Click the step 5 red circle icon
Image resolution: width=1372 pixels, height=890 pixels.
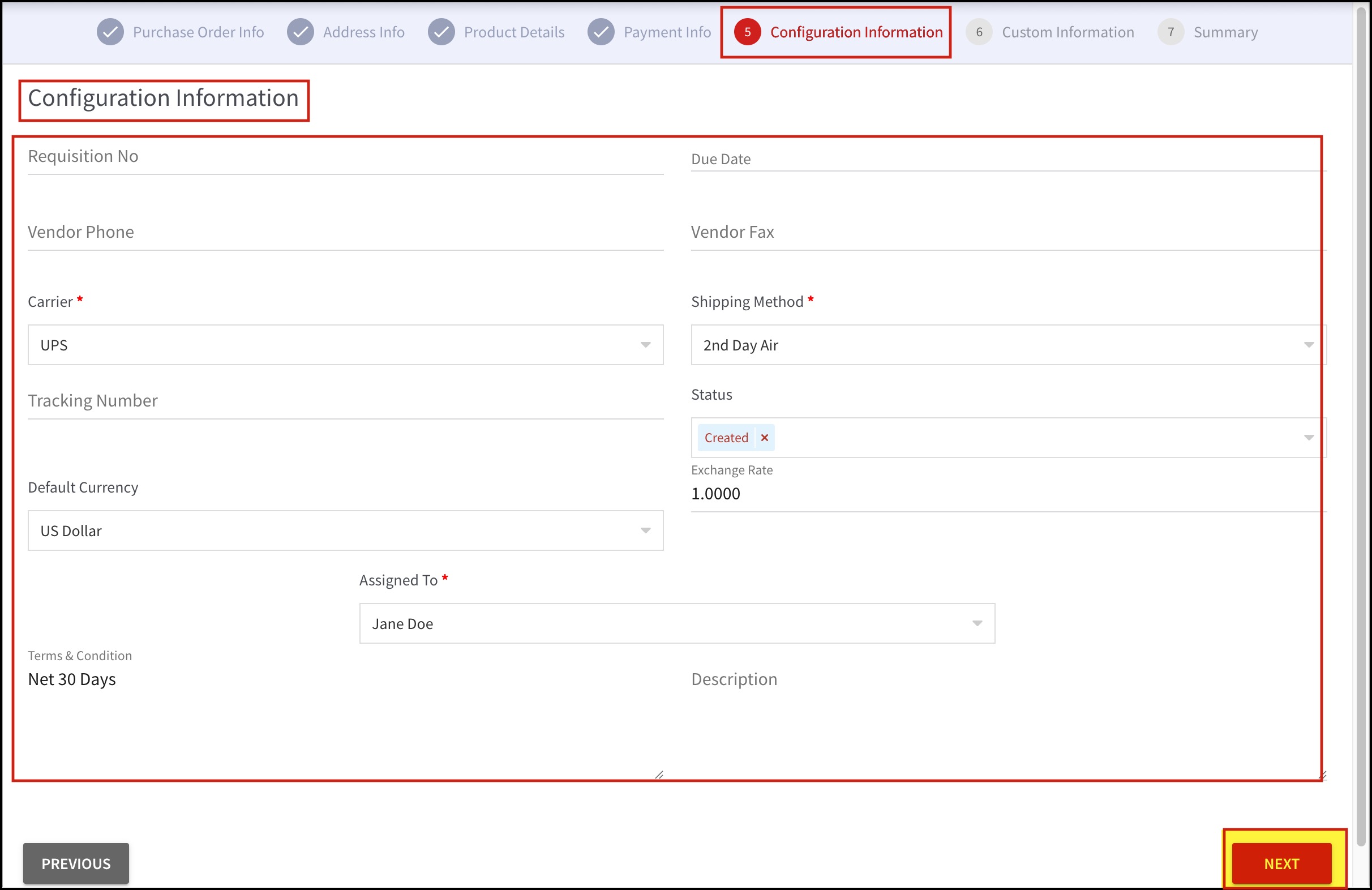coord(747,32)
